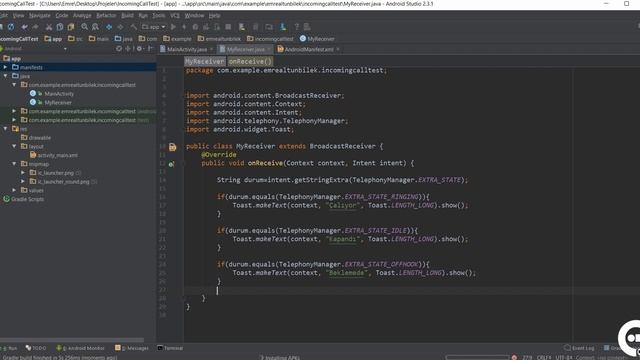This screenshot has width=640, height=360.
Task: Click Scroll from Source target icon in the Project panel
Action: [x=119, y=49]
